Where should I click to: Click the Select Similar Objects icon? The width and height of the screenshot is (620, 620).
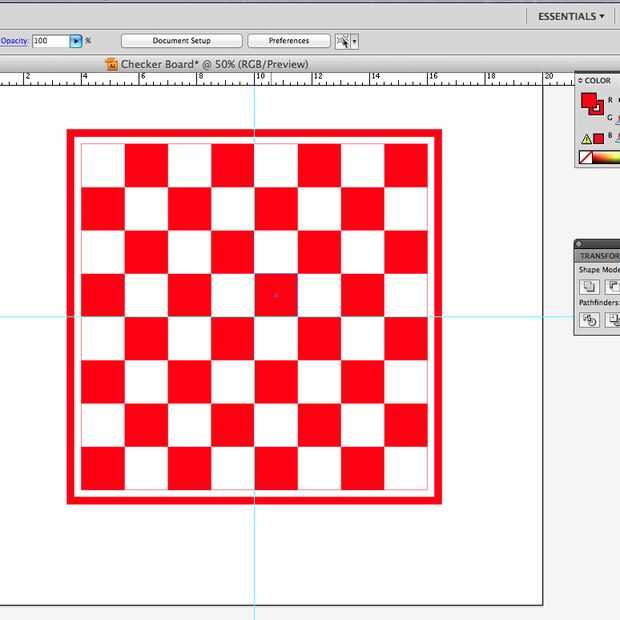[342, 41]
